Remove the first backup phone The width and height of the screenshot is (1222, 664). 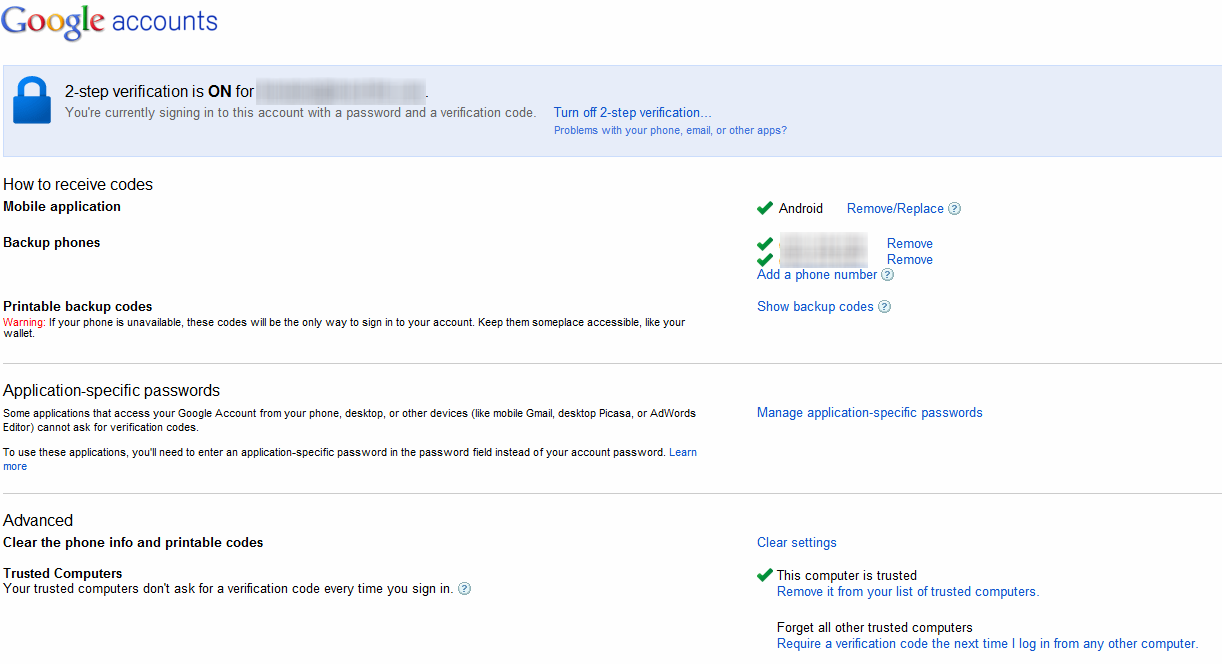pyautogui.click(x=909, y=243)
